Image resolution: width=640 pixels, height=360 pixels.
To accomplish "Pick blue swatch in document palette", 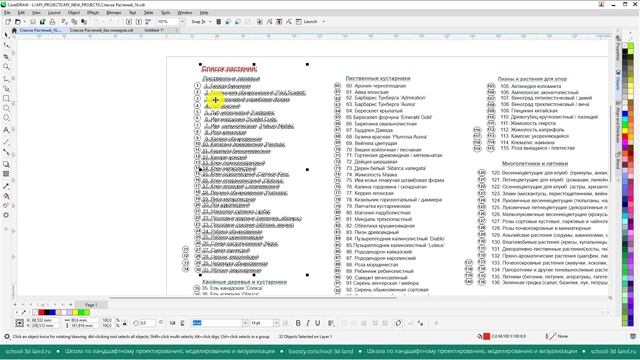I will click(x=53, y=313).
